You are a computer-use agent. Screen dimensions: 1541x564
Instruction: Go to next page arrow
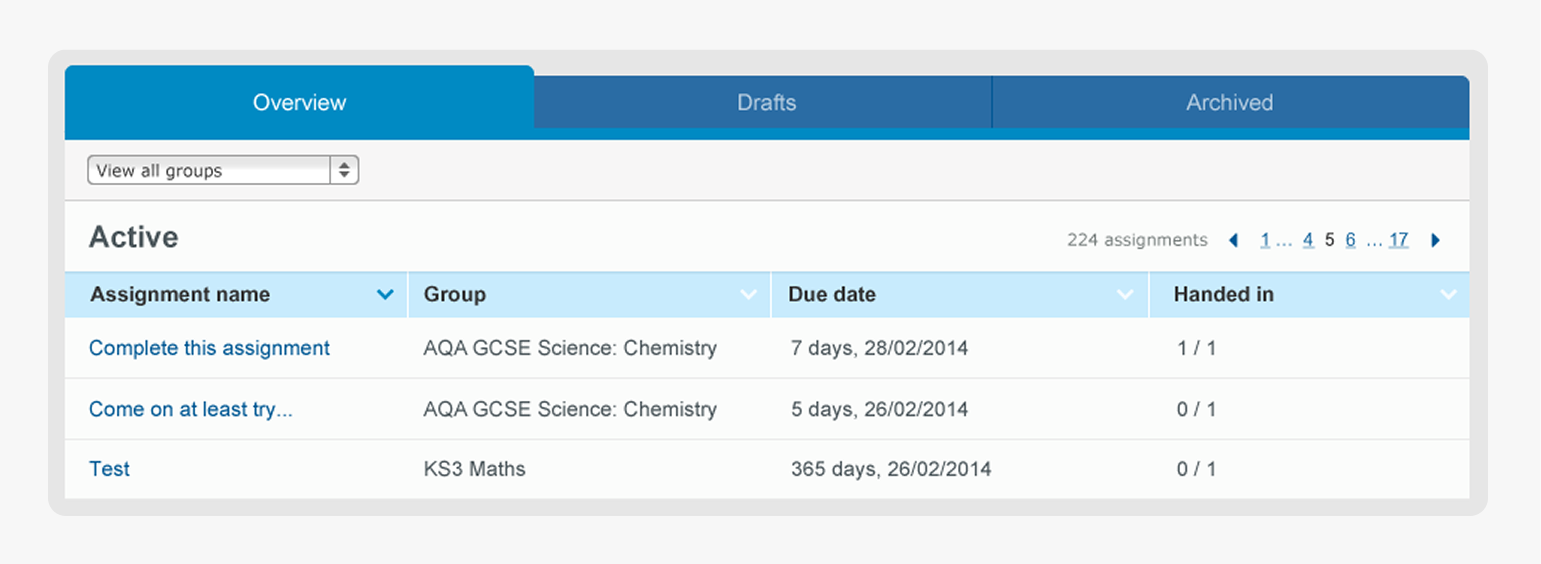pyautogui.click(x=1436, y=240)
